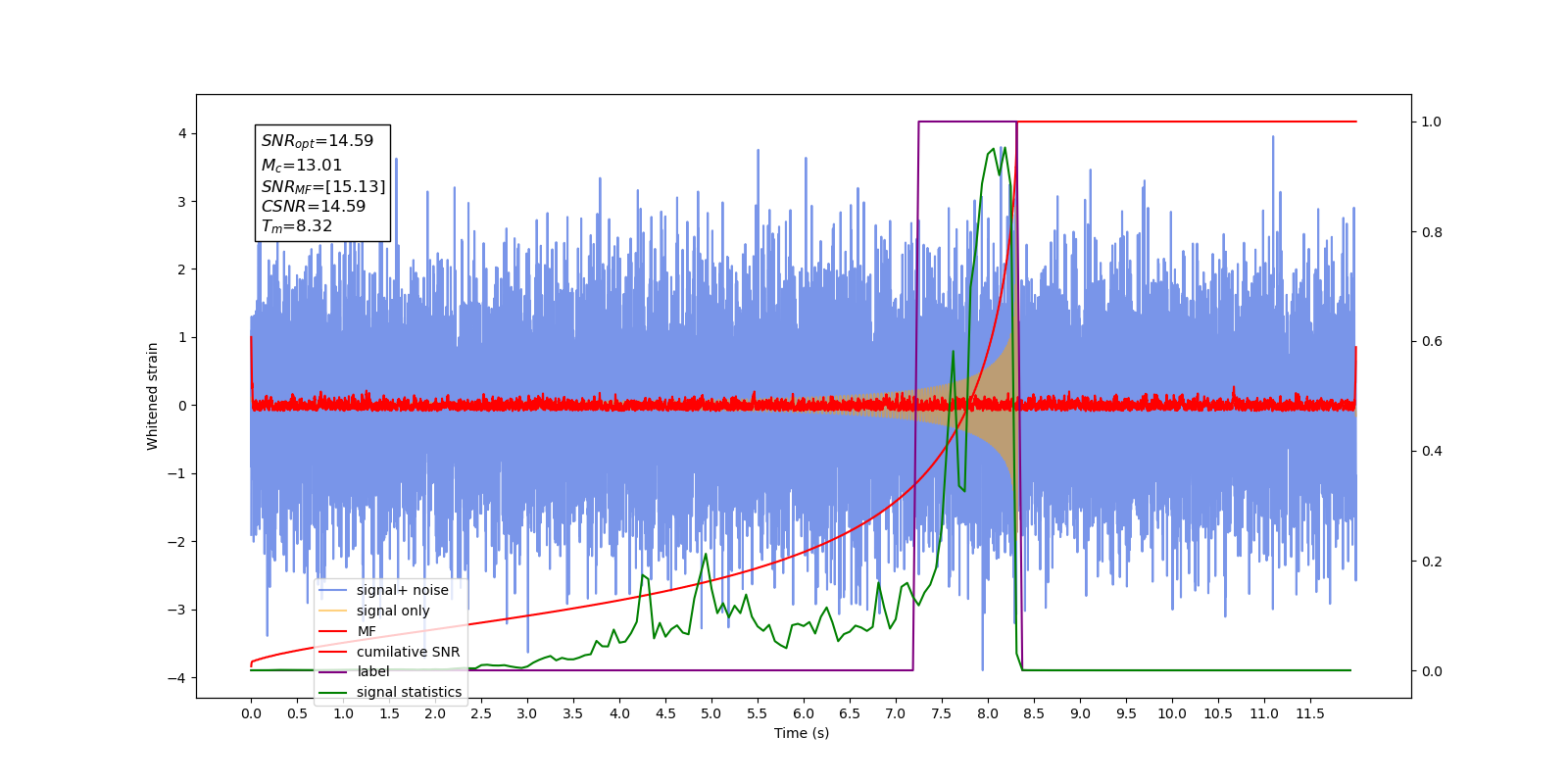
Task: Click the right y-axis tick label 0.2
Action: [1432, 562]
